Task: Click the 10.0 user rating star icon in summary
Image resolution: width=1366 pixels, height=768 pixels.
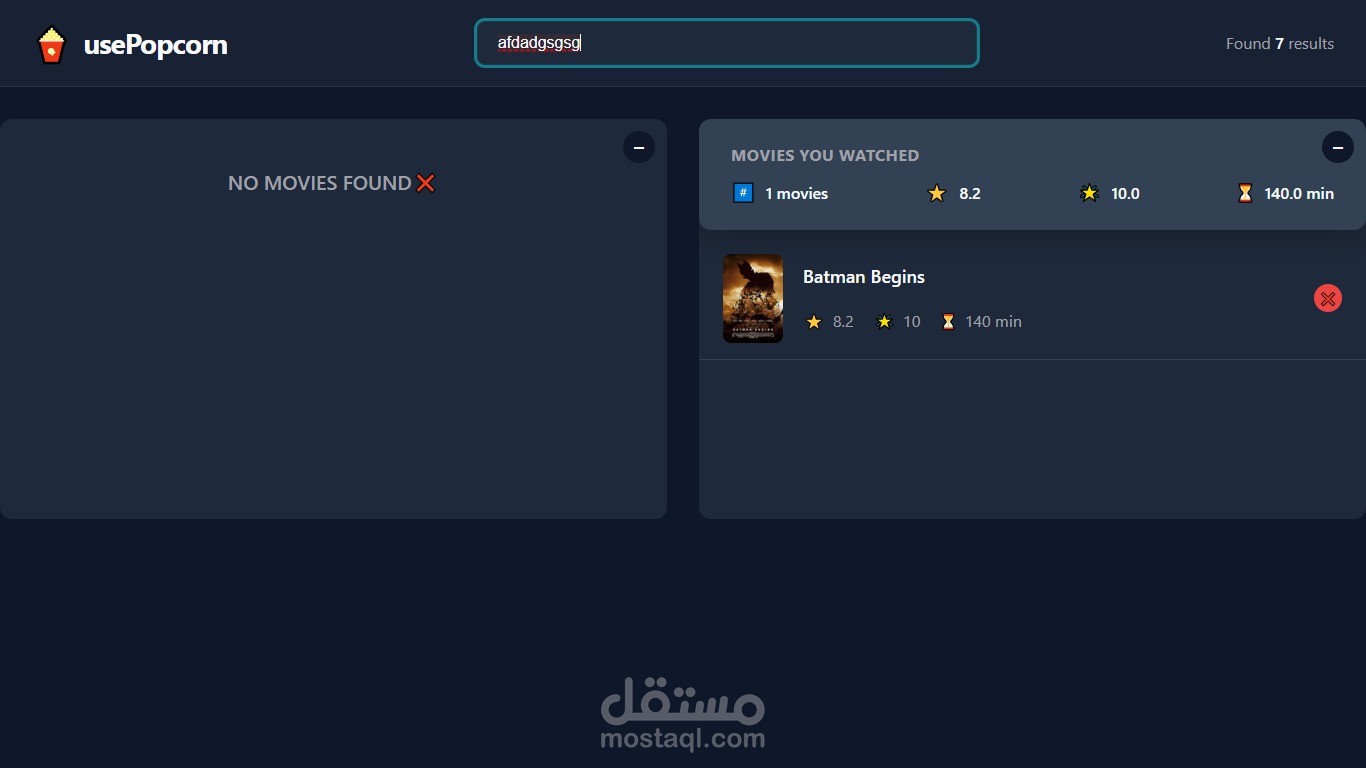Action: [1089, 193]
